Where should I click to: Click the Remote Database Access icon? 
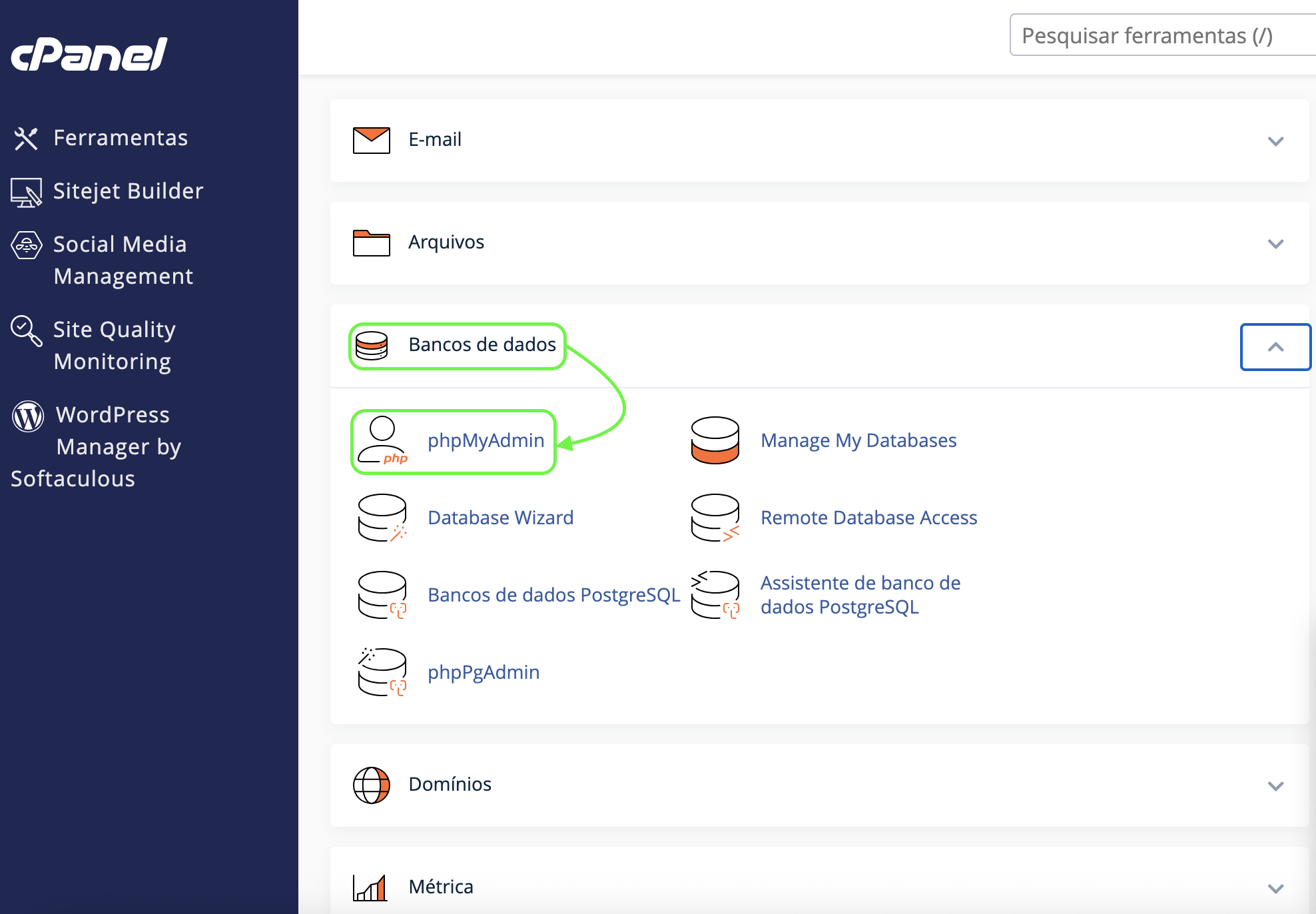(715, 518)
